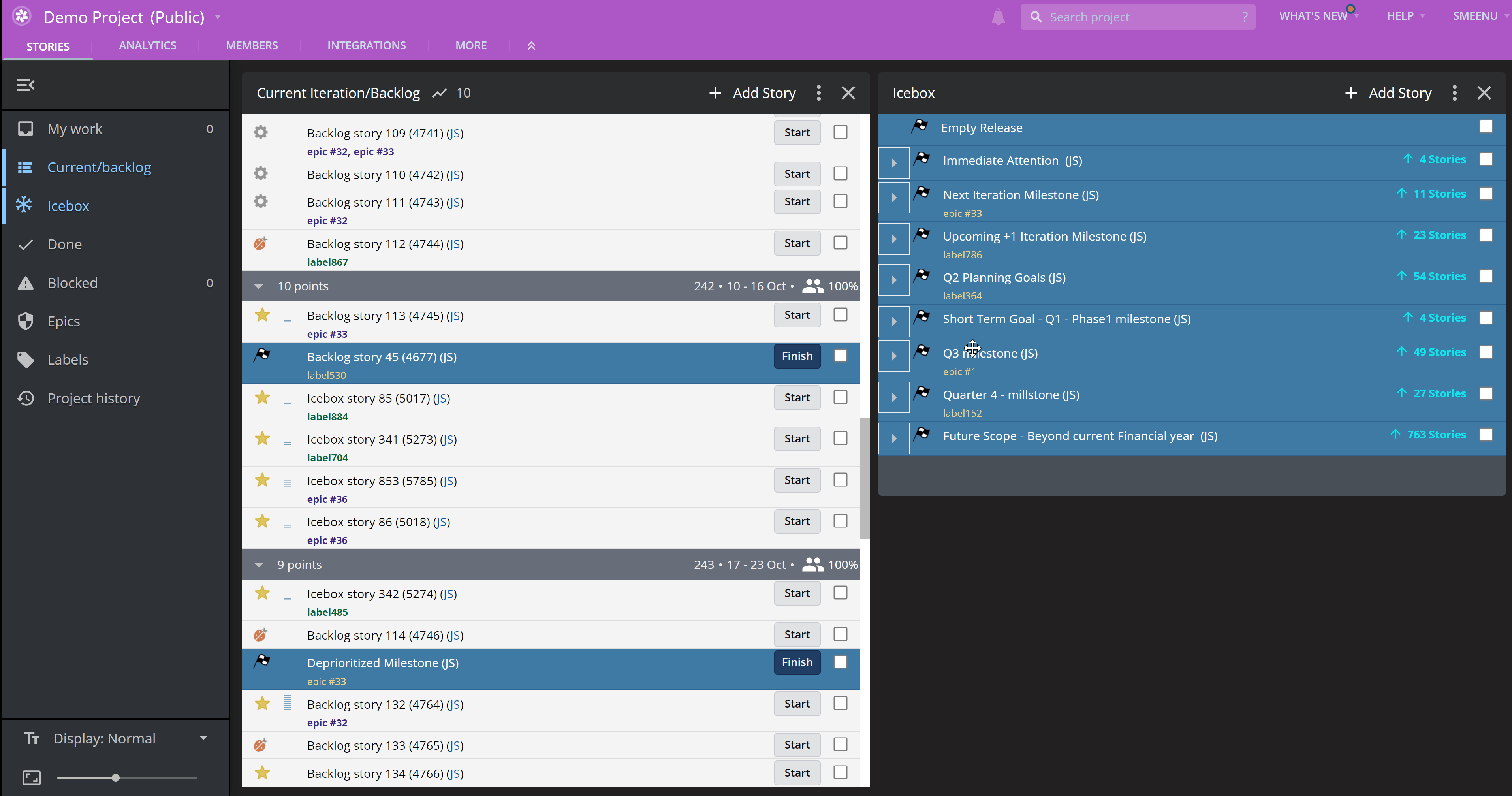Collapse the 10 points iteration

[258, 286]
